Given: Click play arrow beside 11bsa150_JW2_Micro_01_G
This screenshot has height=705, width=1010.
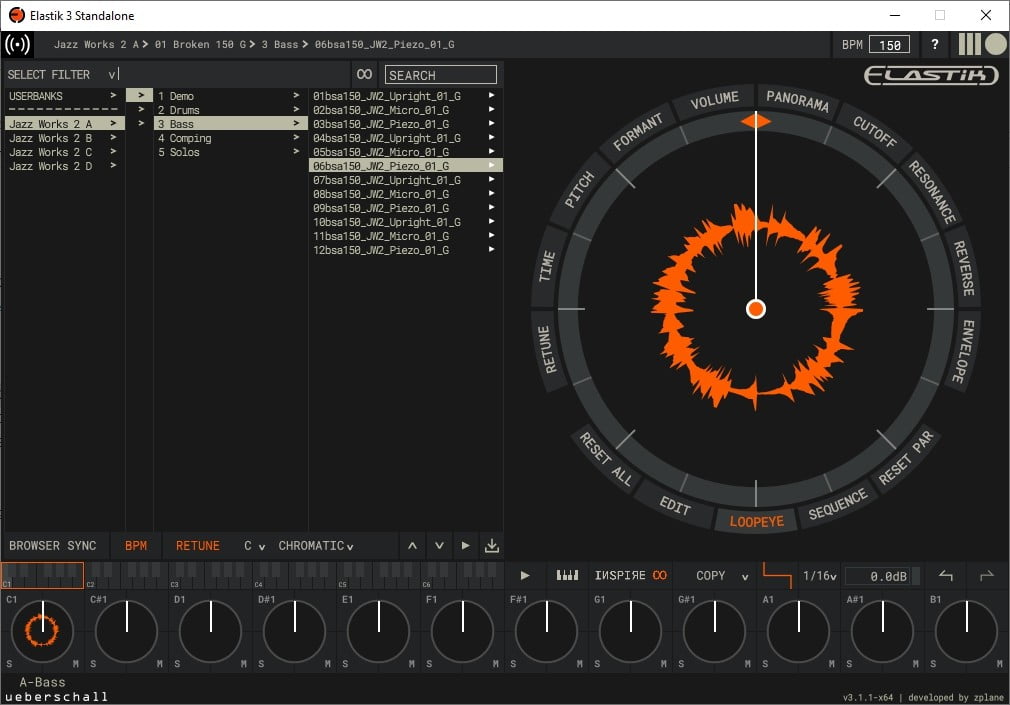Looking at the screenshot, I should pos(491,236).
